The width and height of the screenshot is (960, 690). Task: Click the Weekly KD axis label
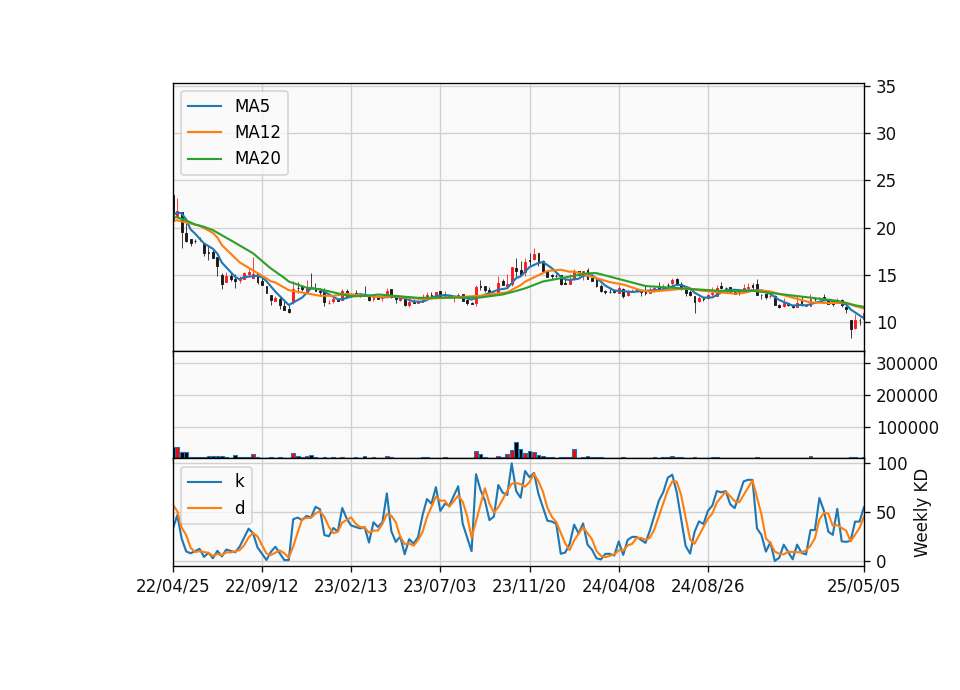pyautogui.click(x=921, y=513)
